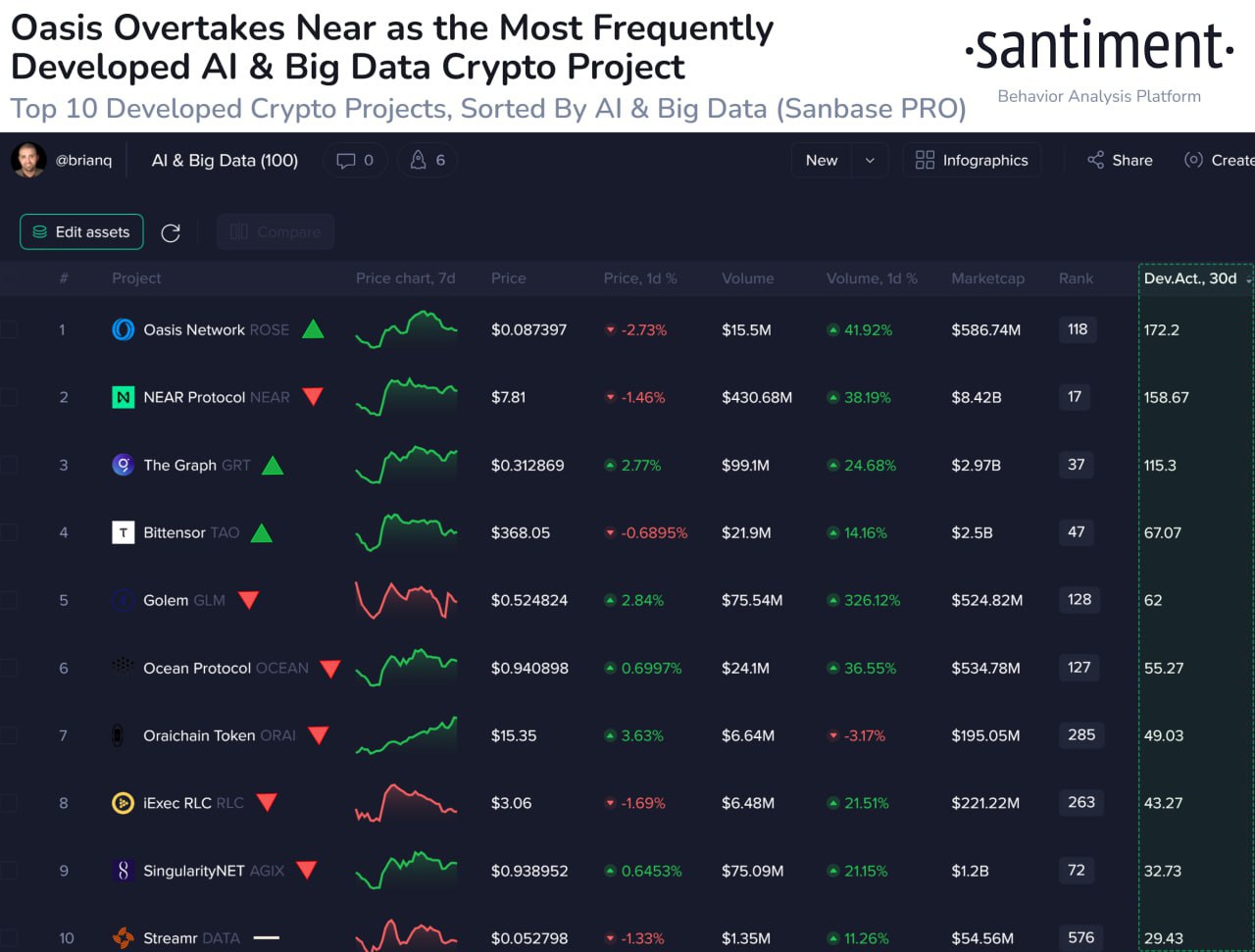Sort by Volume column header
This screenshot has height=952, width=1255.
747,278
